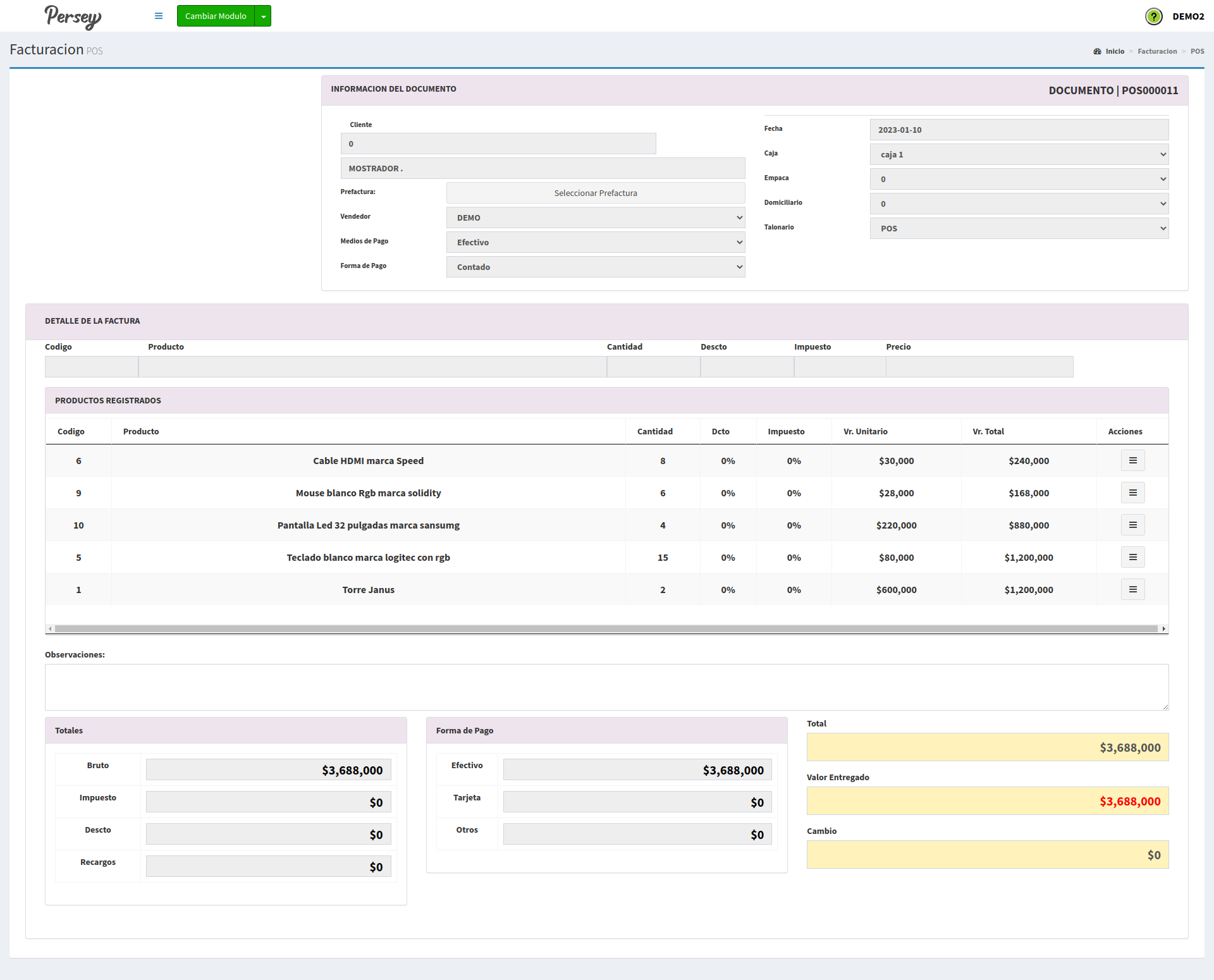Image resolution: width=1214 pixels, height=980 pixels.
Task: Open actions menu for Pantalla Led row
Action: click(x=1132, y=525)
